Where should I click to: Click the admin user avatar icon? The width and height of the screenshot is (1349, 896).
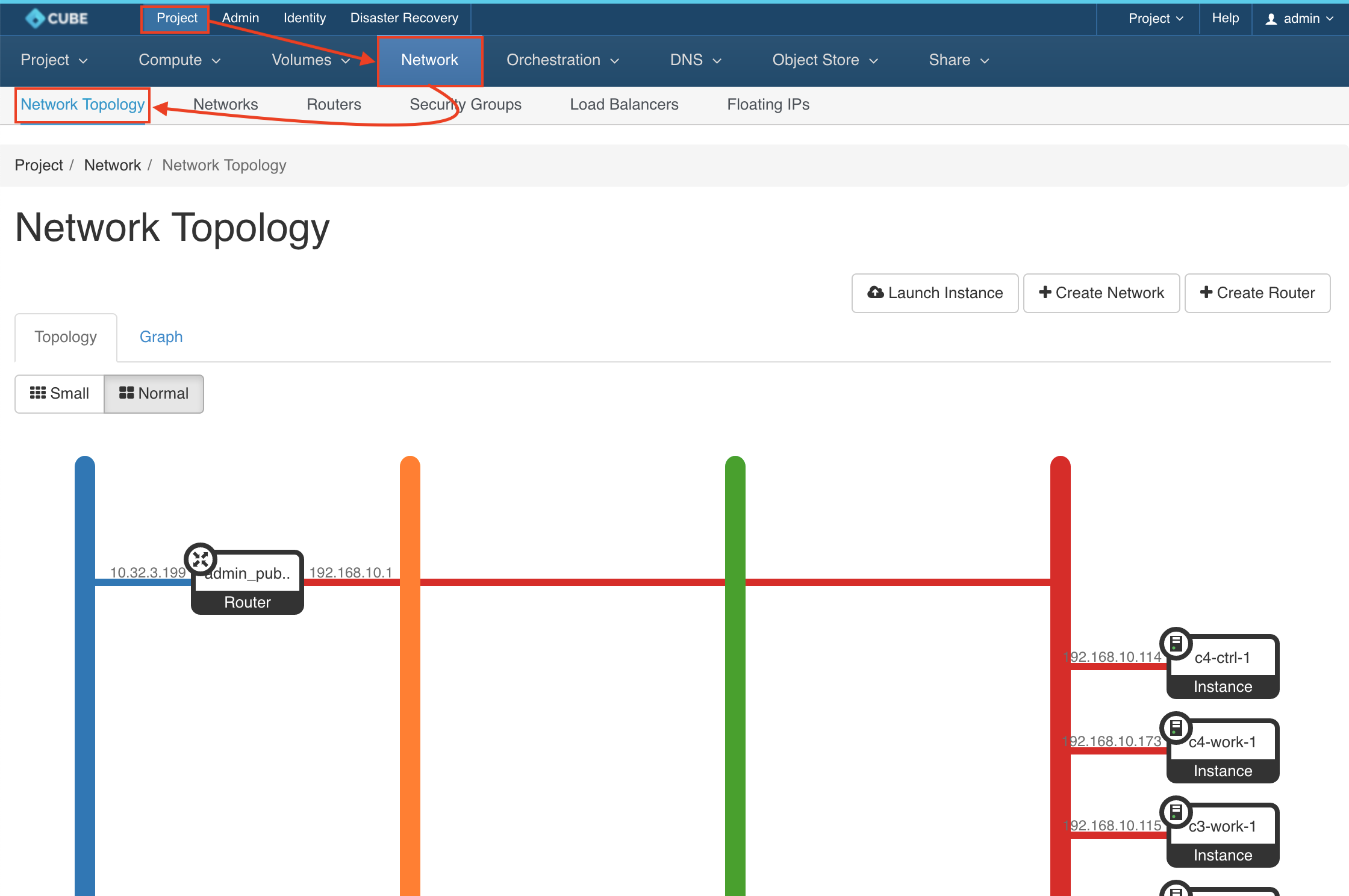1271,19
